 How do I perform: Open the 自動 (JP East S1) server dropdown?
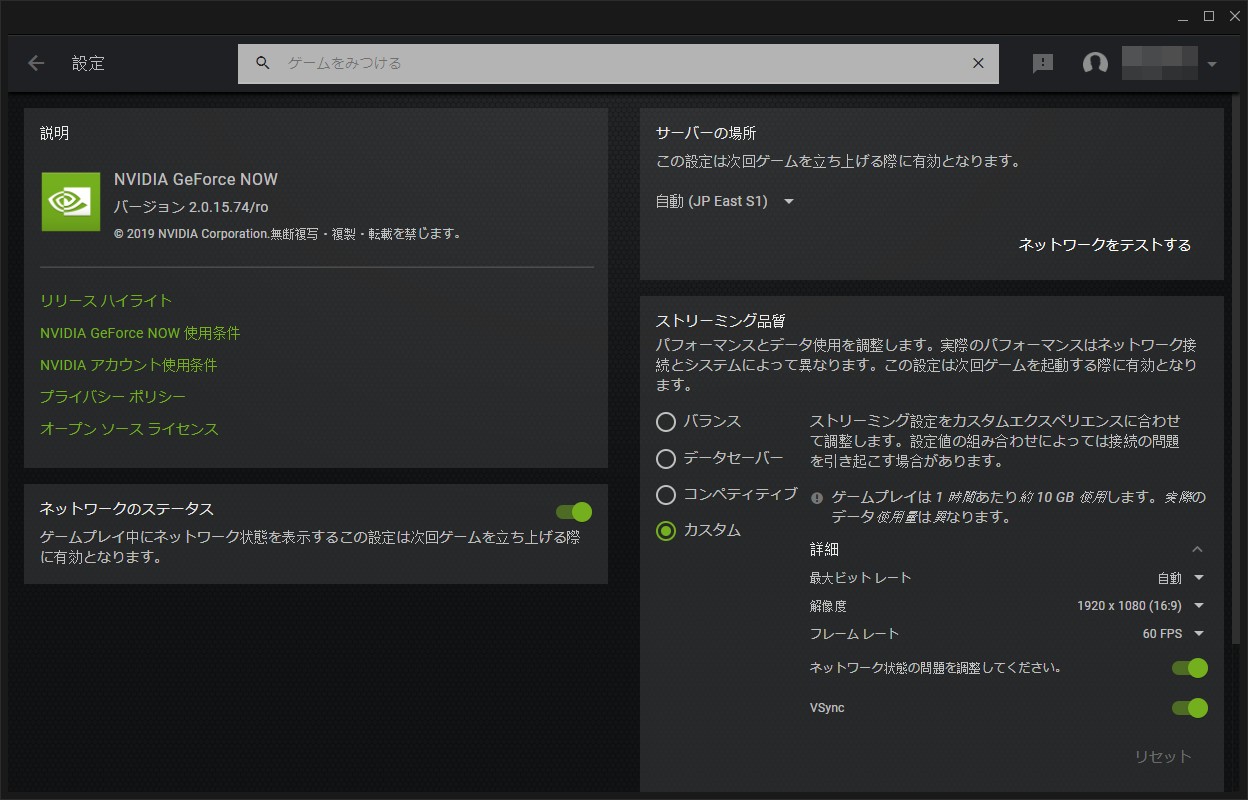tap(725, 201)
